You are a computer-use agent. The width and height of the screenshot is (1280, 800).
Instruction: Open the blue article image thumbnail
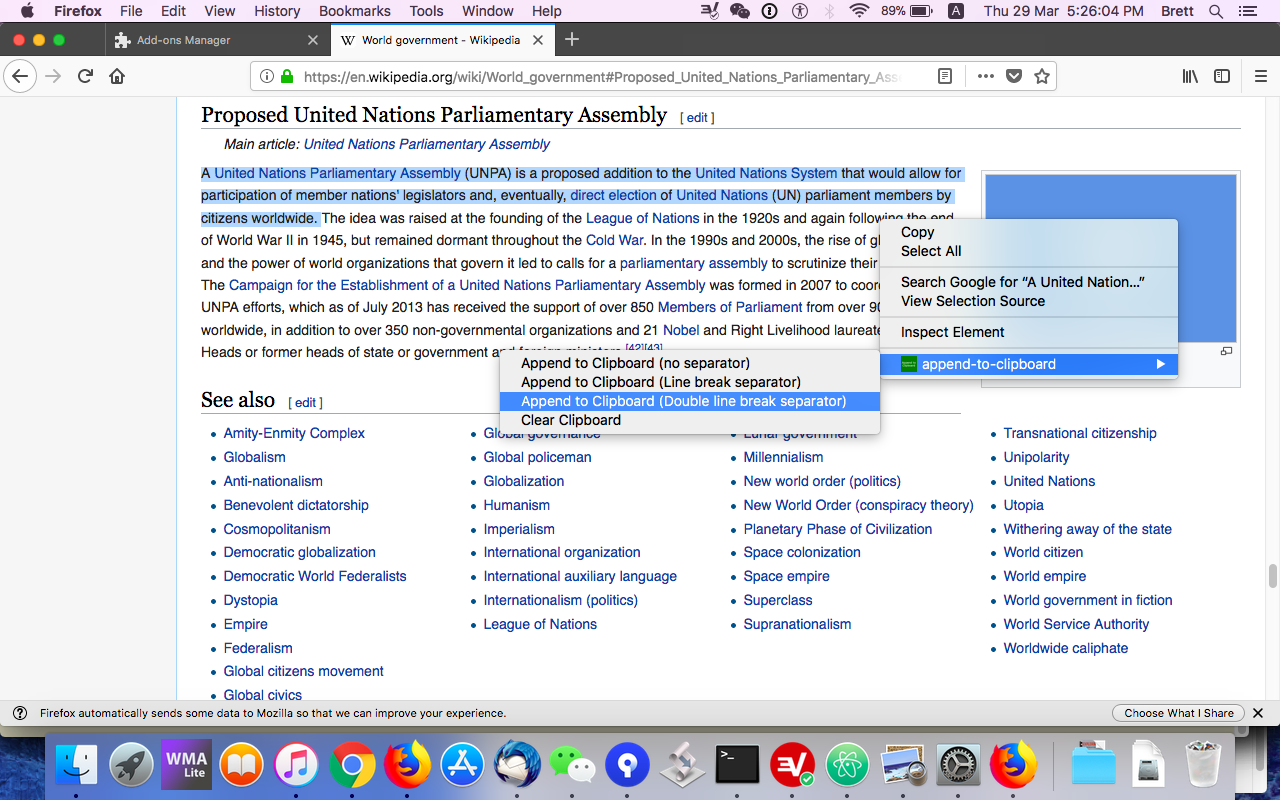coord(1110,259)
